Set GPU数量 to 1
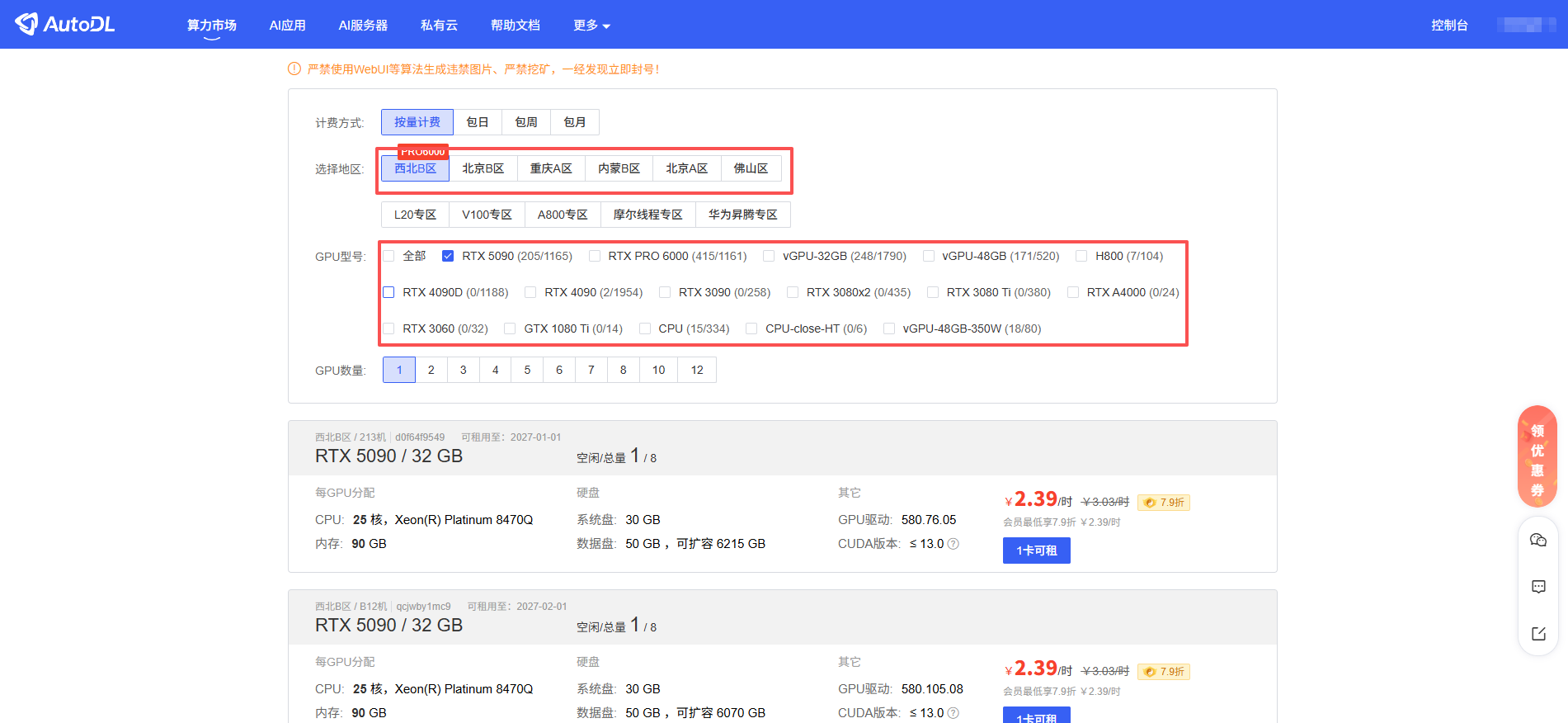This screenshot has height=723, width=1568. coord(399,370)
